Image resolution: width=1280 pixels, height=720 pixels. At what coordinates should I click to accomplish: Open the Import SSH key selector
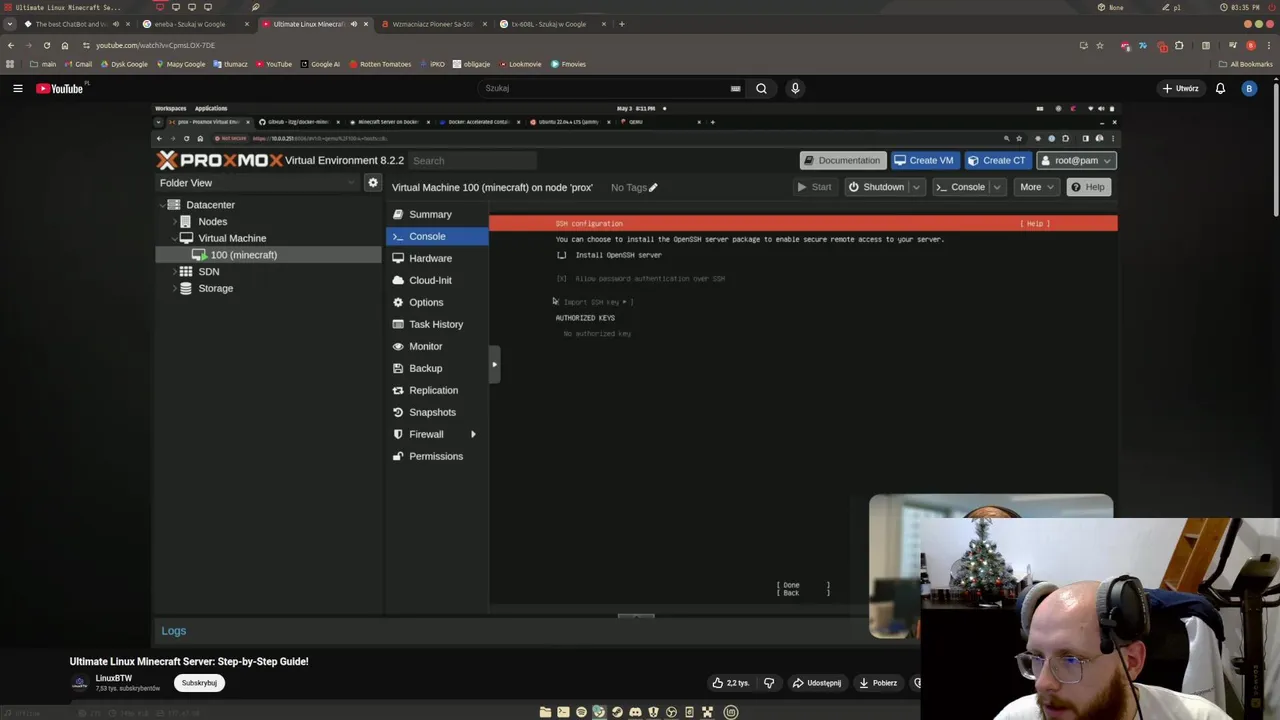pos(597,302)
